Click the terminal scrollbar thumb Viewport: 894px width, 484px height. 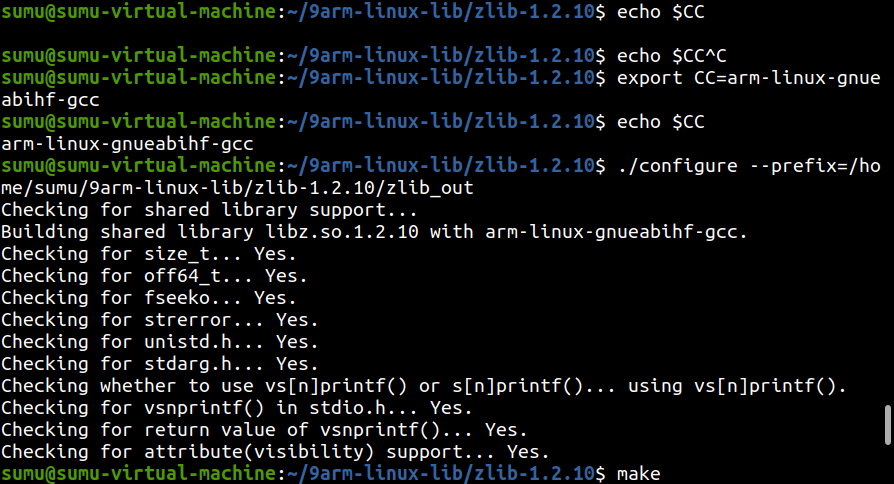point(888,424)
